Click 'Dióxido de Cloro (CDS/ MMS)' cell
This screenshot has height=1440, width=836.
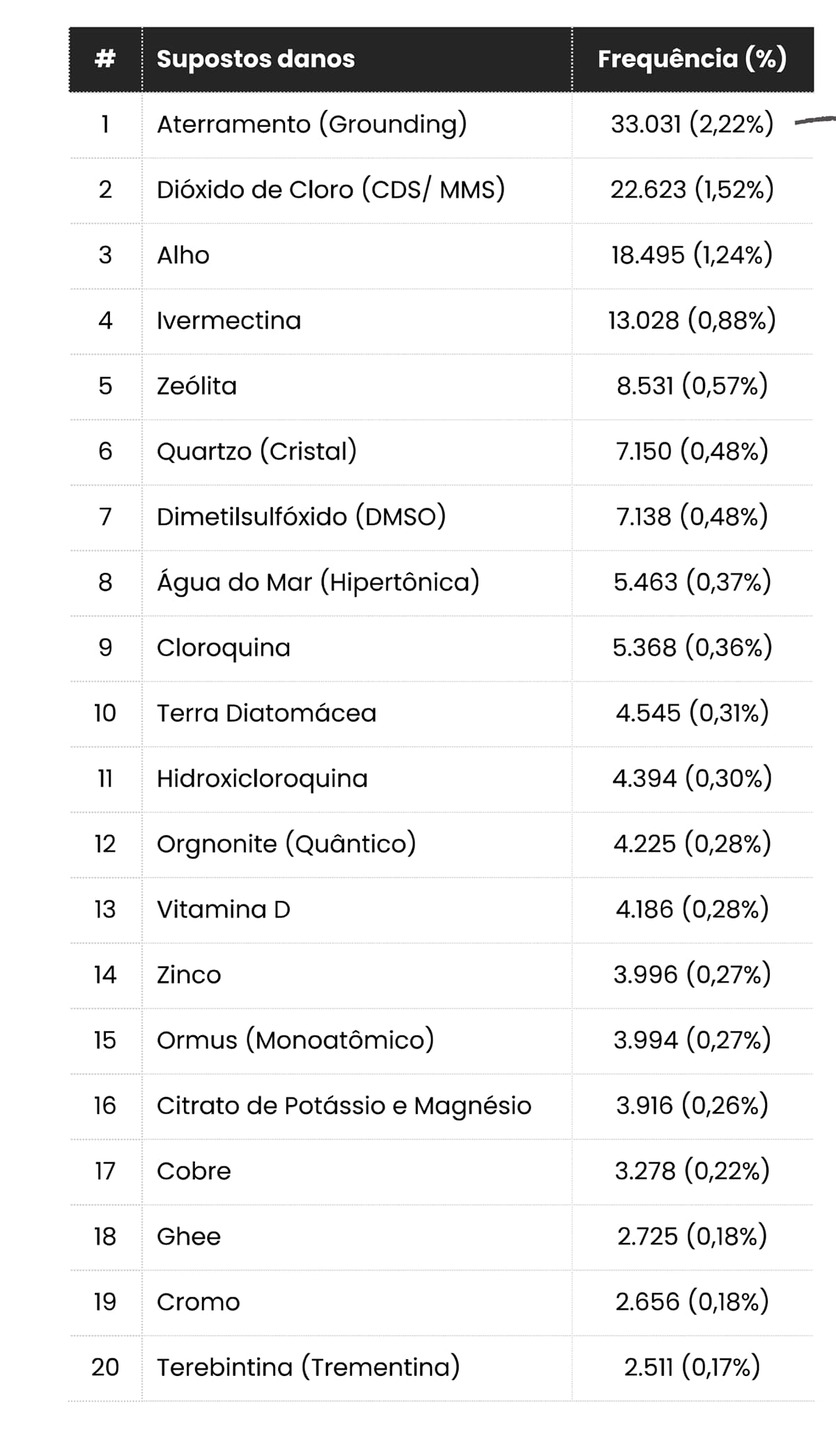pyautogui.click(x=331, y=189)
